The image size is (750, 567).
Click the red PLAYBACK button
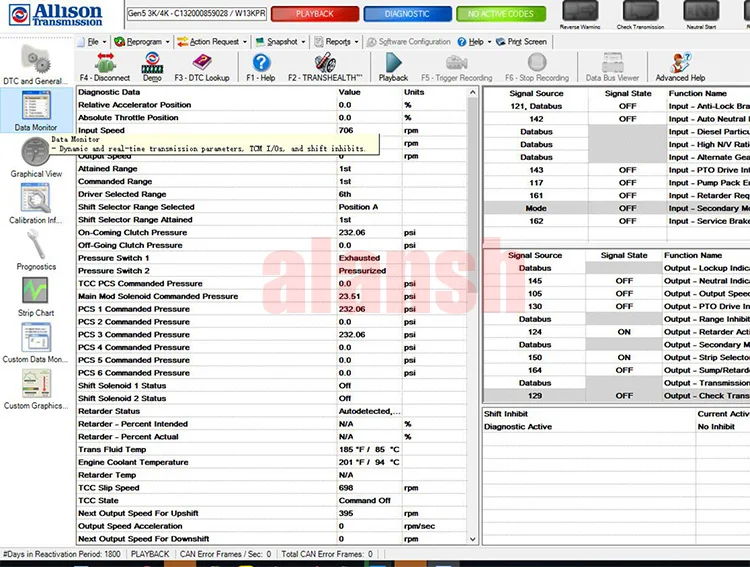(x=315, y=14)
